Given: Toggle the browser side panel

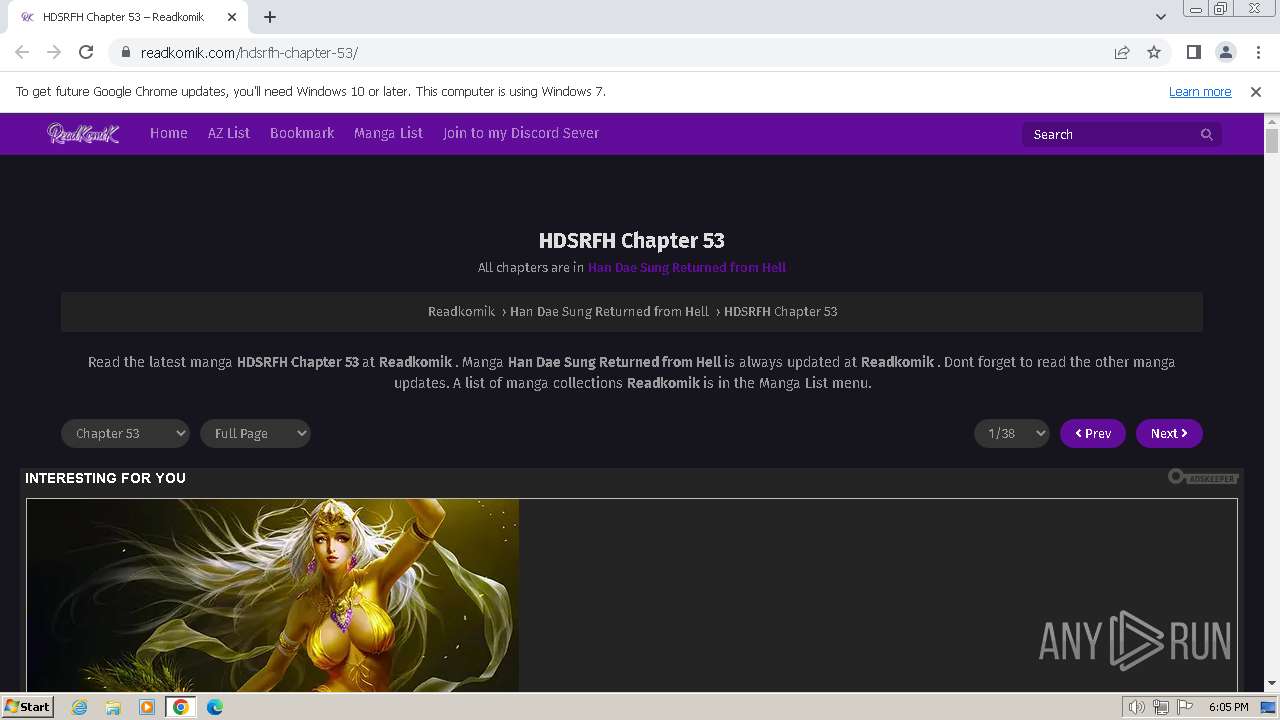Looking at the screenshot, I should pos(1193,52).
